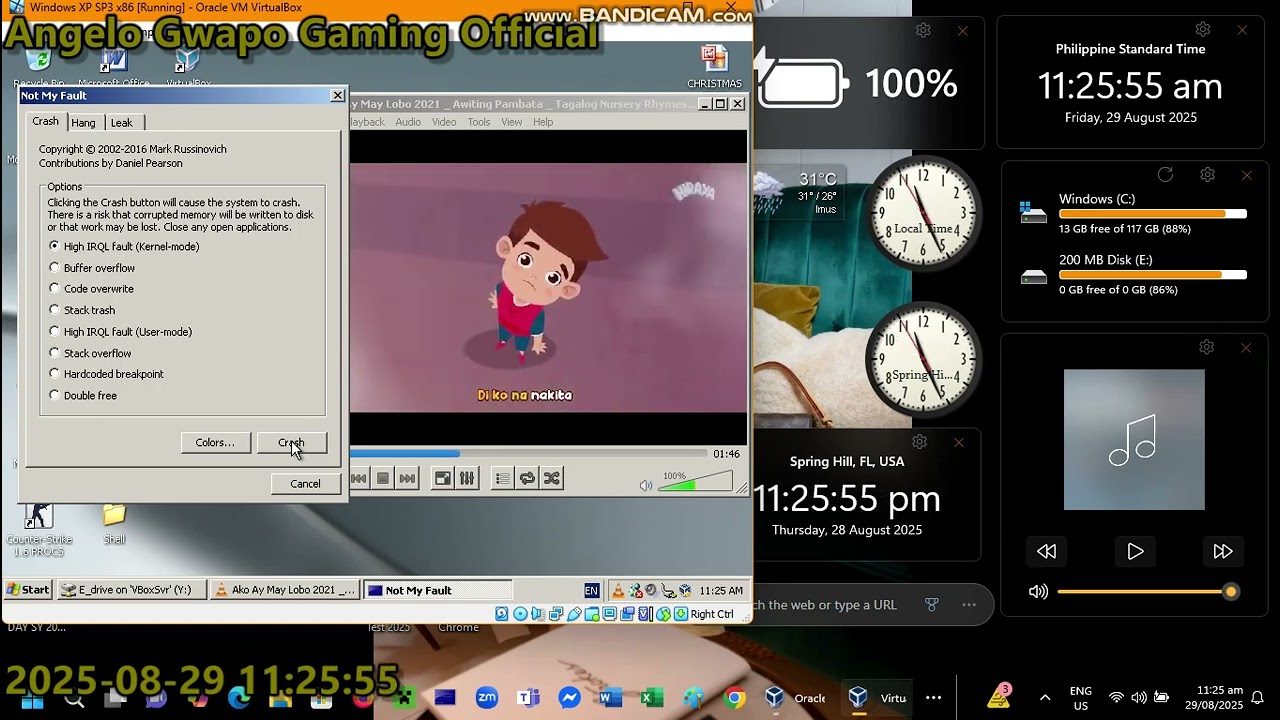
Task: Open the Colors... dialog button
Action: point(215,443)
